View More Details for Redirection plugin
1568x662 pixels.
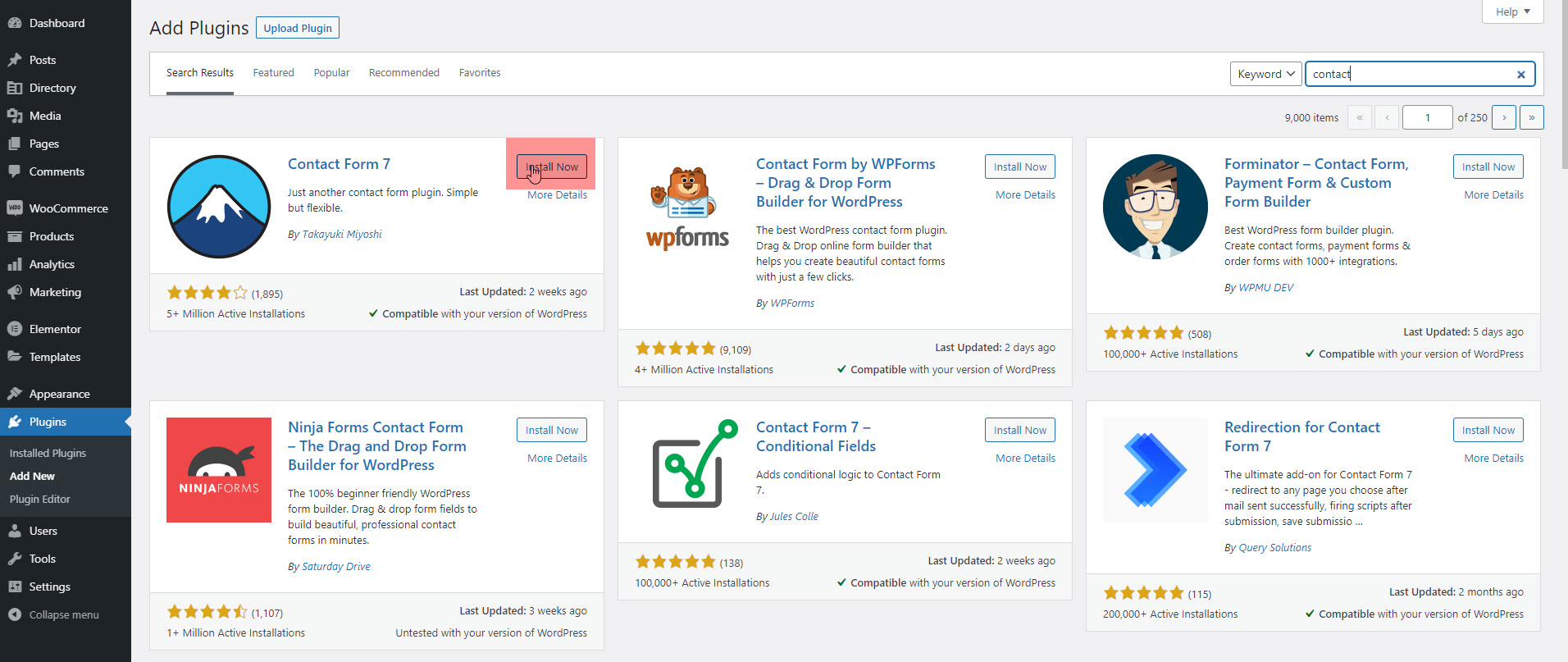pos(1493,459)
